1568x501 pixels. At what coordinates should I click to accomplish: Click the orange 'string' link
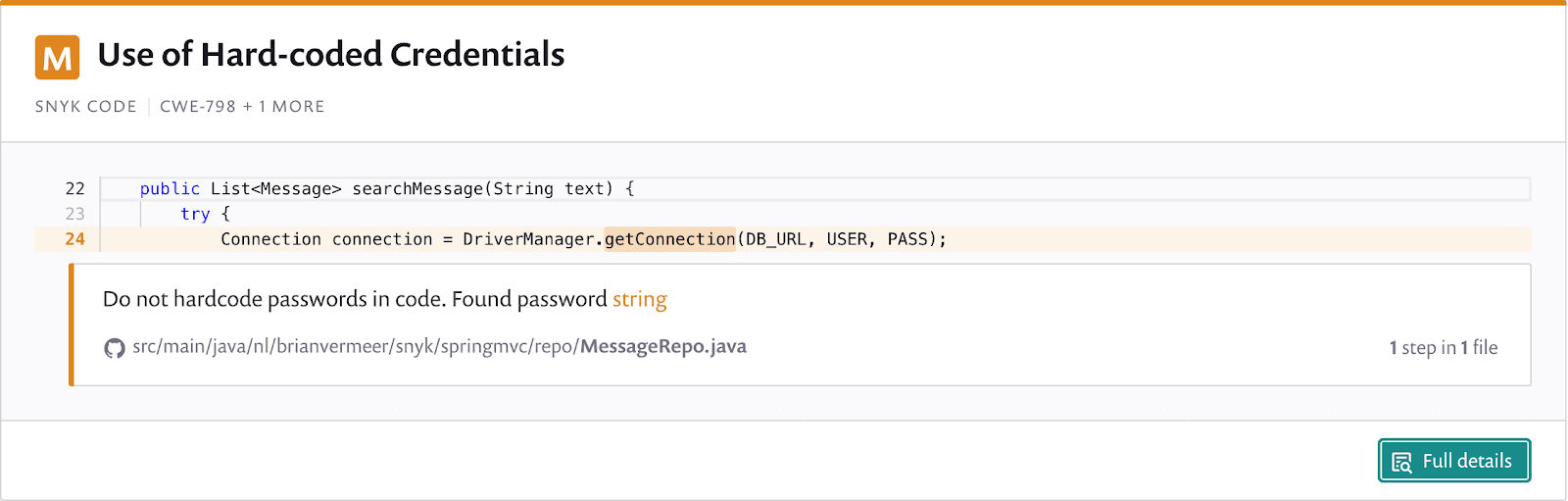coord(640,299)
